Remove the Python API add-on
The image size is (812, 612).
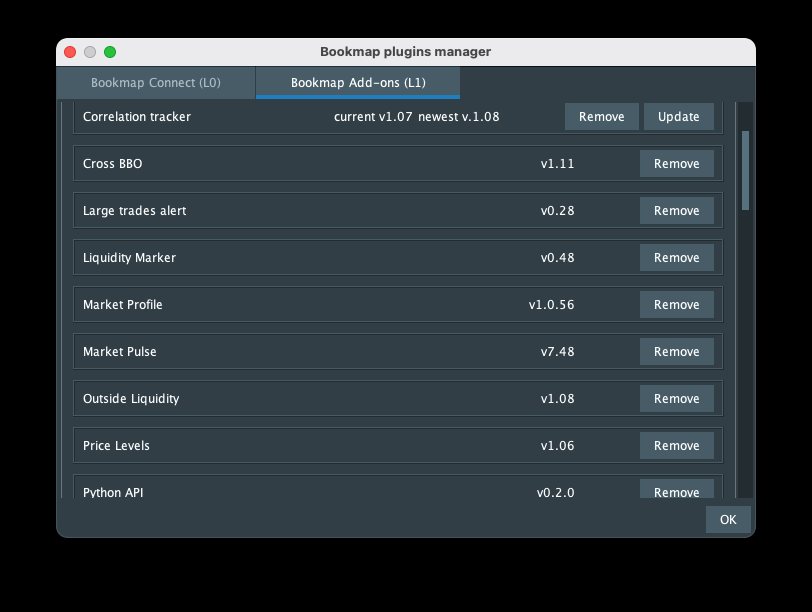coord(676,489)
